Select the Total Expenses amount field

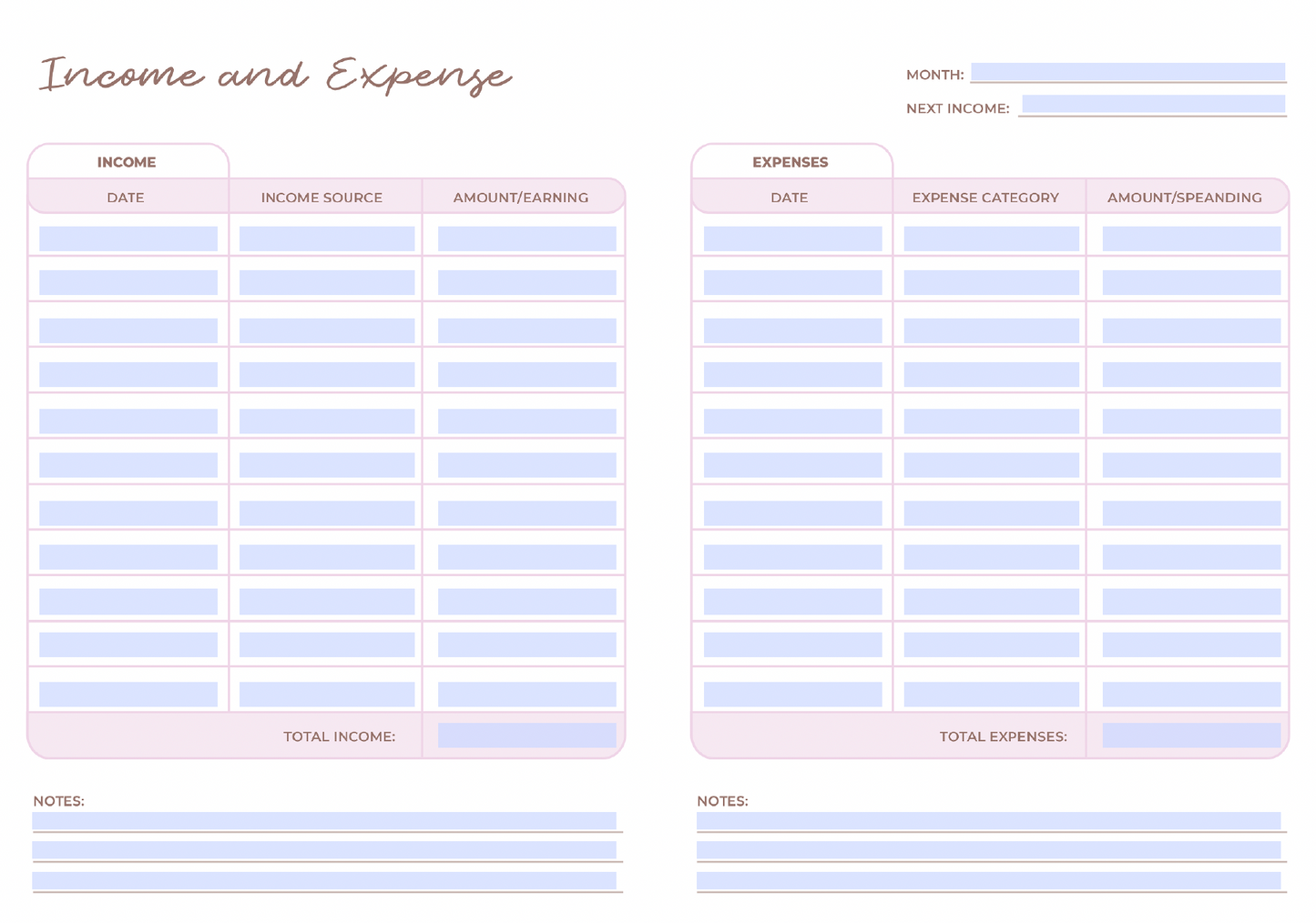(1191, 735)
